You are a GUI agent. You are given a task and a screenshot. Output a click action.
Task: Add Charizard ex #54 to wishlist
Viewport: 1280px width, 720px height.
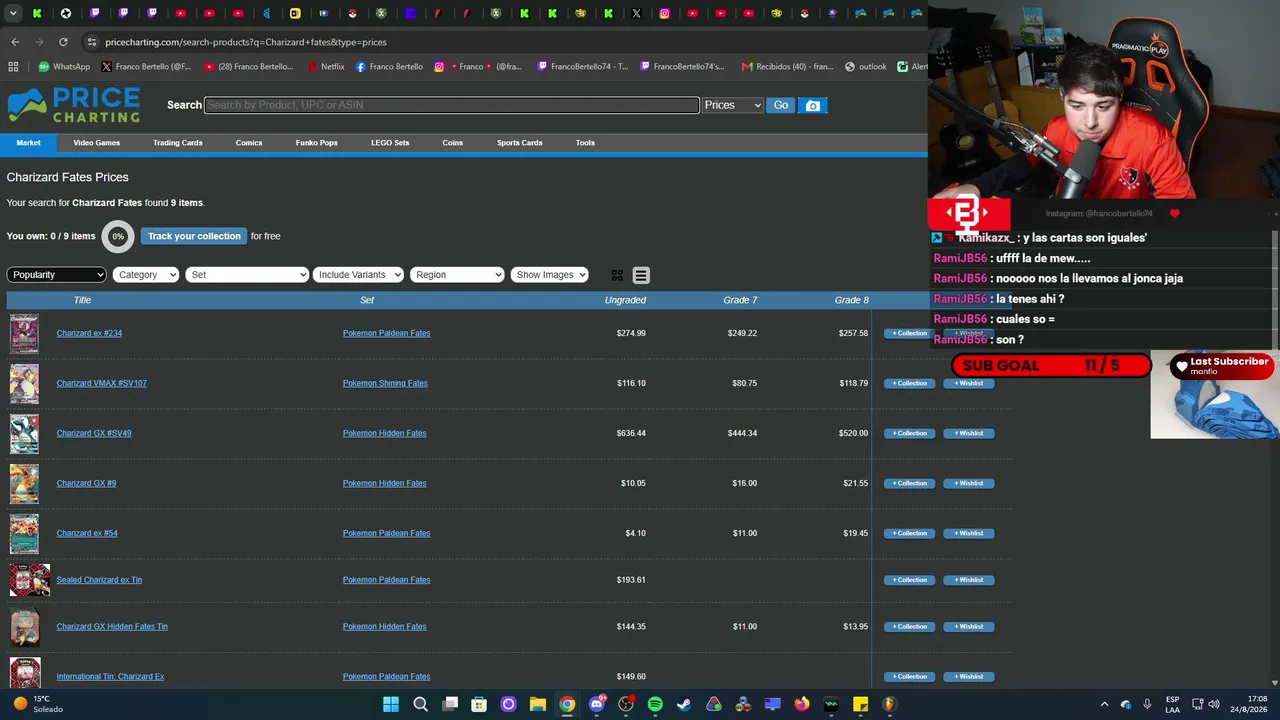(969, 533)
